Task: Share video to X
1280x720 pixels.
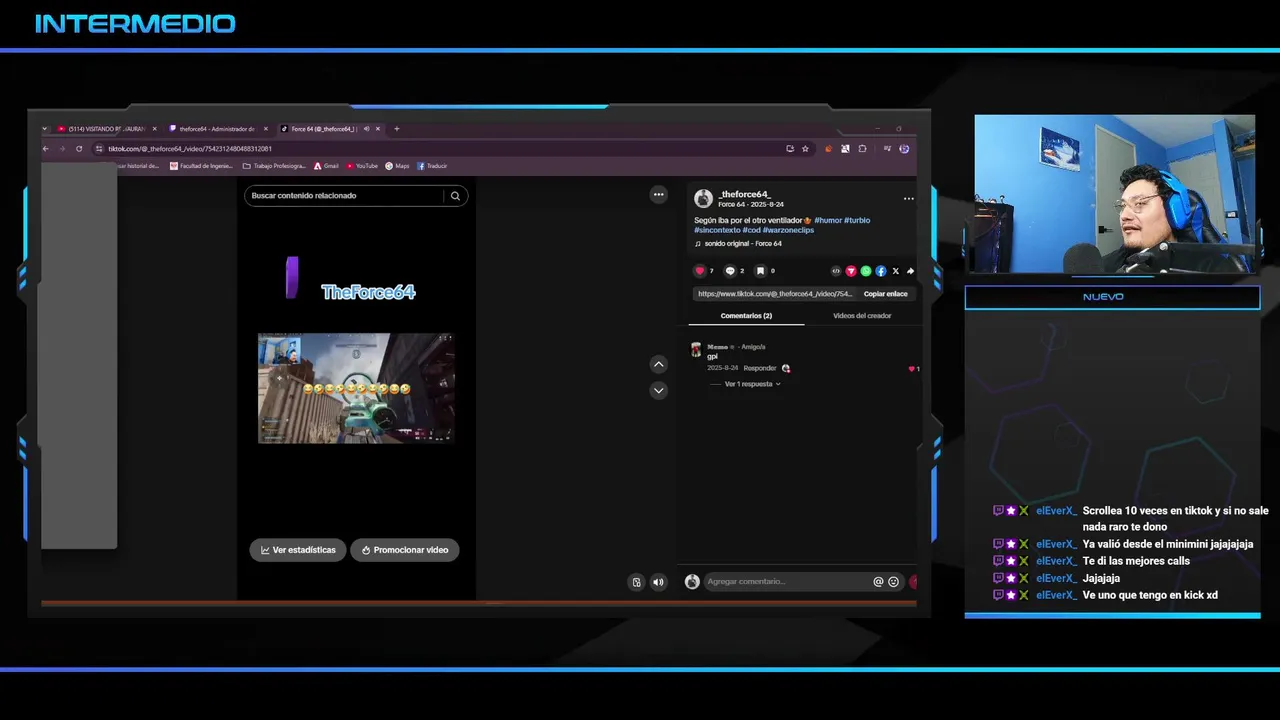Action: 895,271
